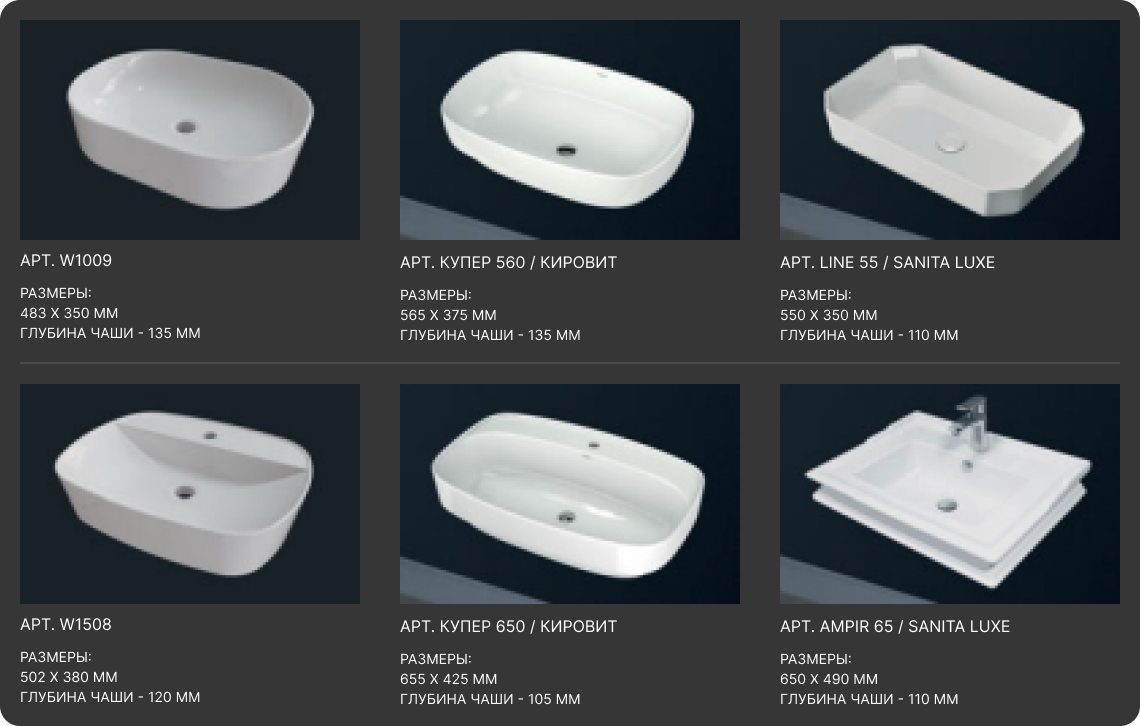Click the АРТ. КУПЕР 560 / КИРОВИТ title

[508, 262]
